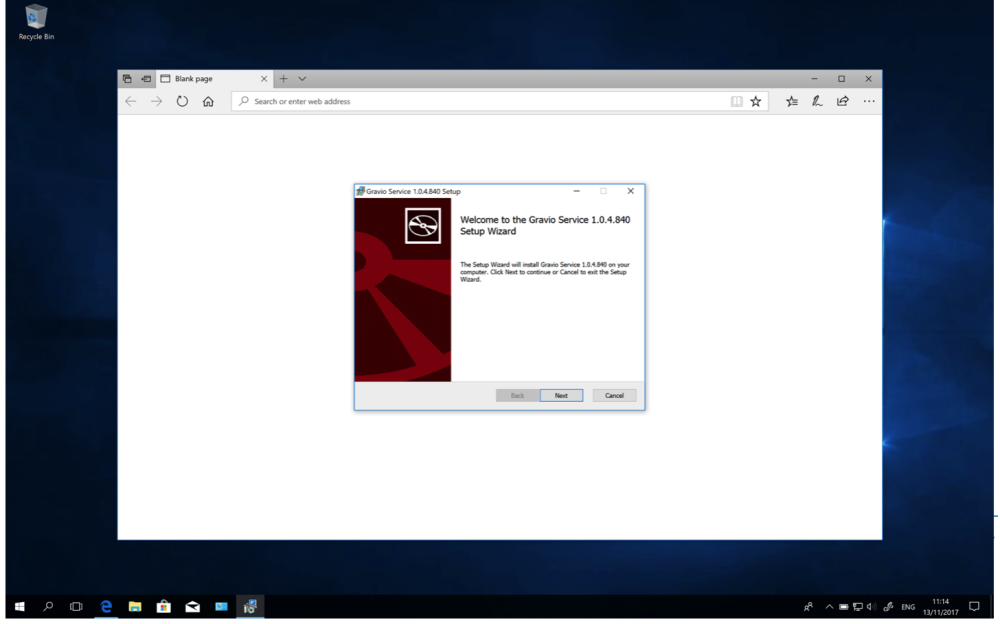This screenshot has width=1000, height=624.
Task: Maximize the Edge browser window
Action: coord(841,78)
